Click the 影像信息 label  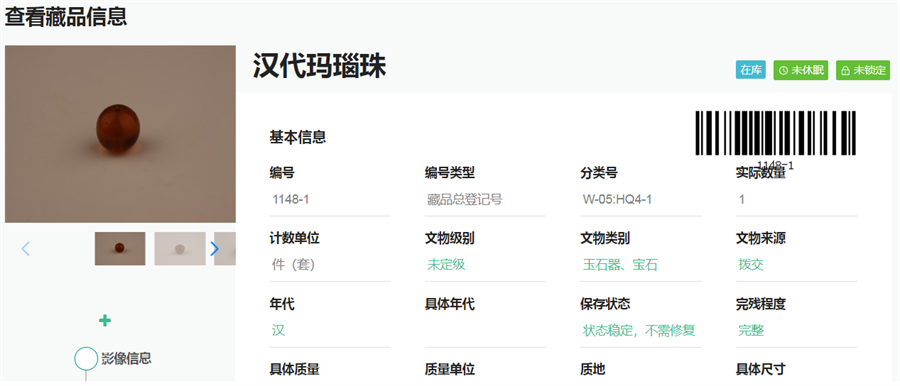(x=126, y=358)
